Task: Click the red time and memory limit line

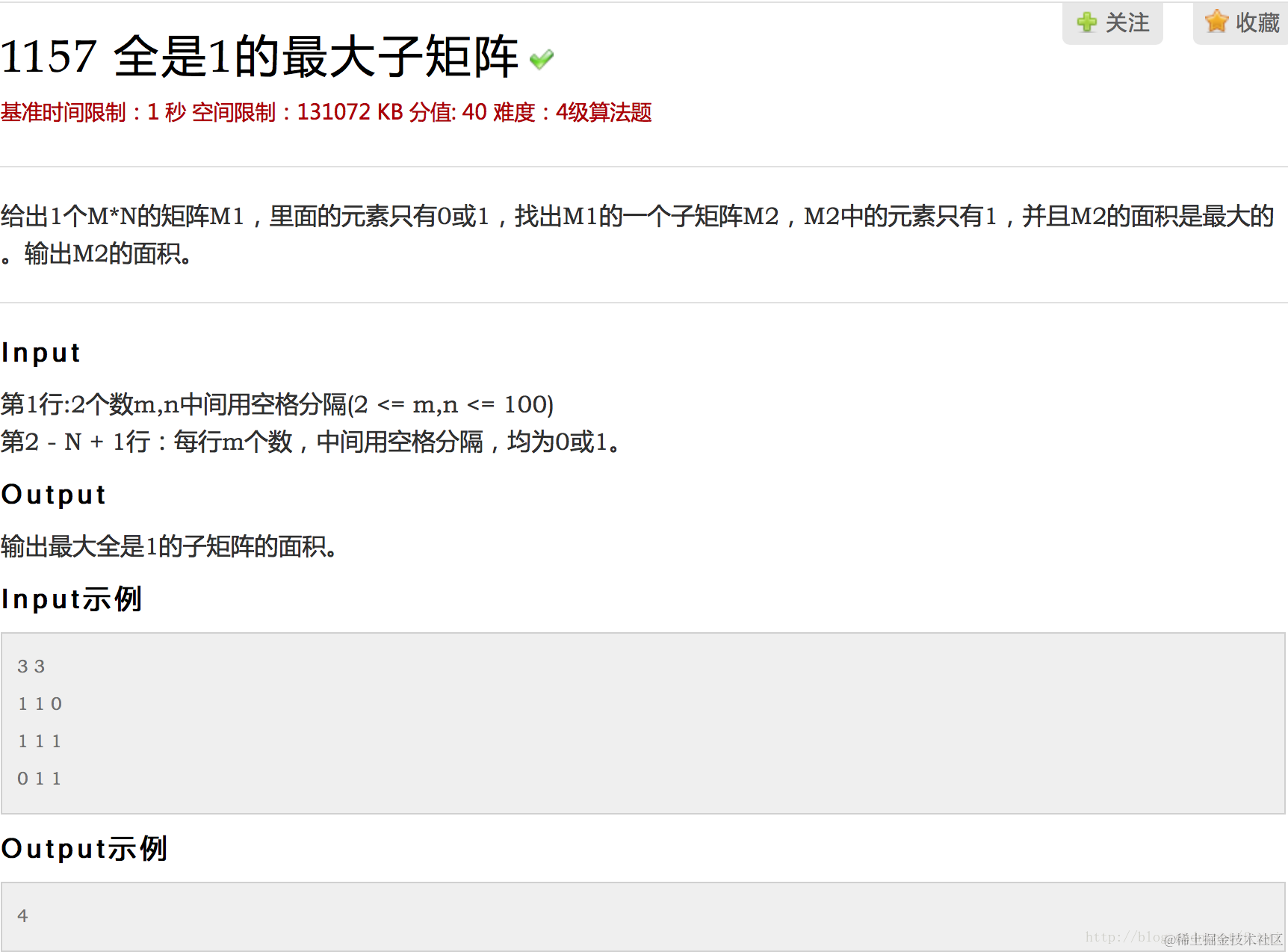Action: tap(326, 112)
